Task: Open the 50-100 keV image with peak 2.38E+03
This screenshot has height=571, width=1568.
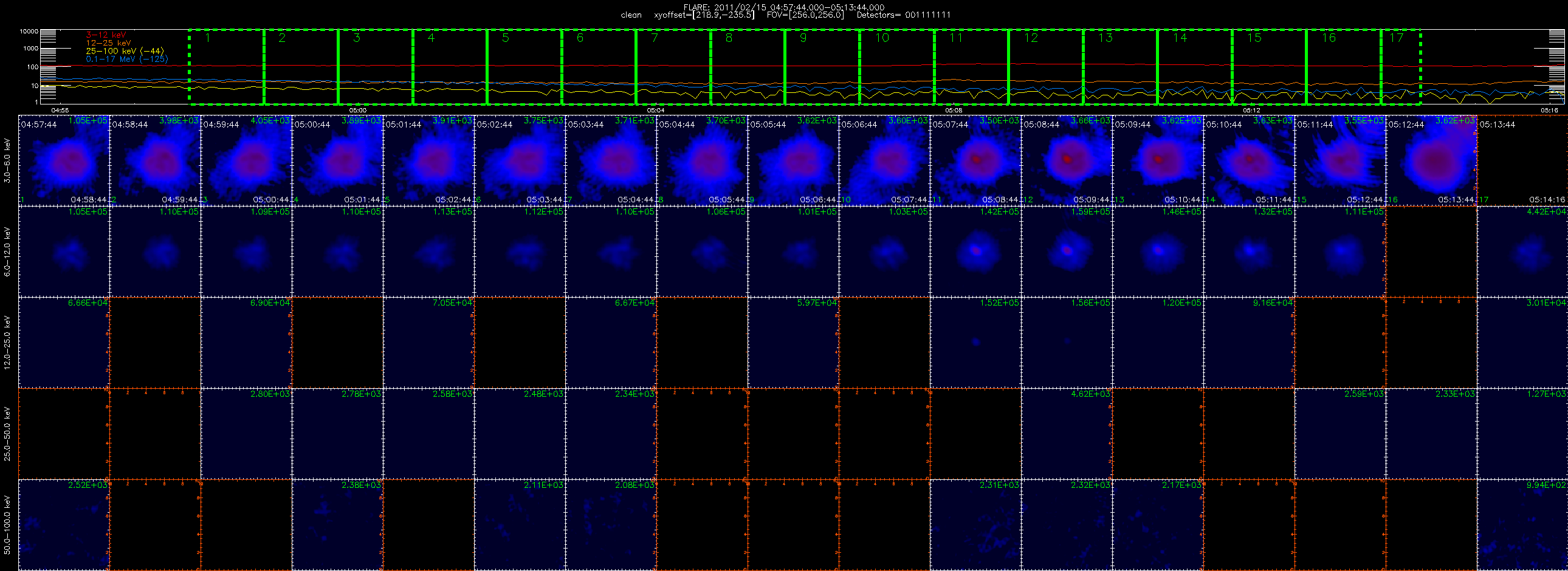Action: pyautogui.click(x=337, y=525)
